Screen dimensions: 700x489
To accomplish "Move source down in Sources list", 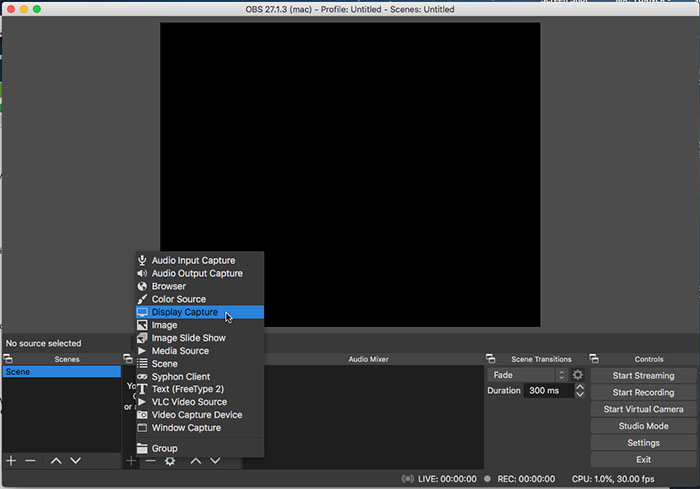I will tap(215, 461).
